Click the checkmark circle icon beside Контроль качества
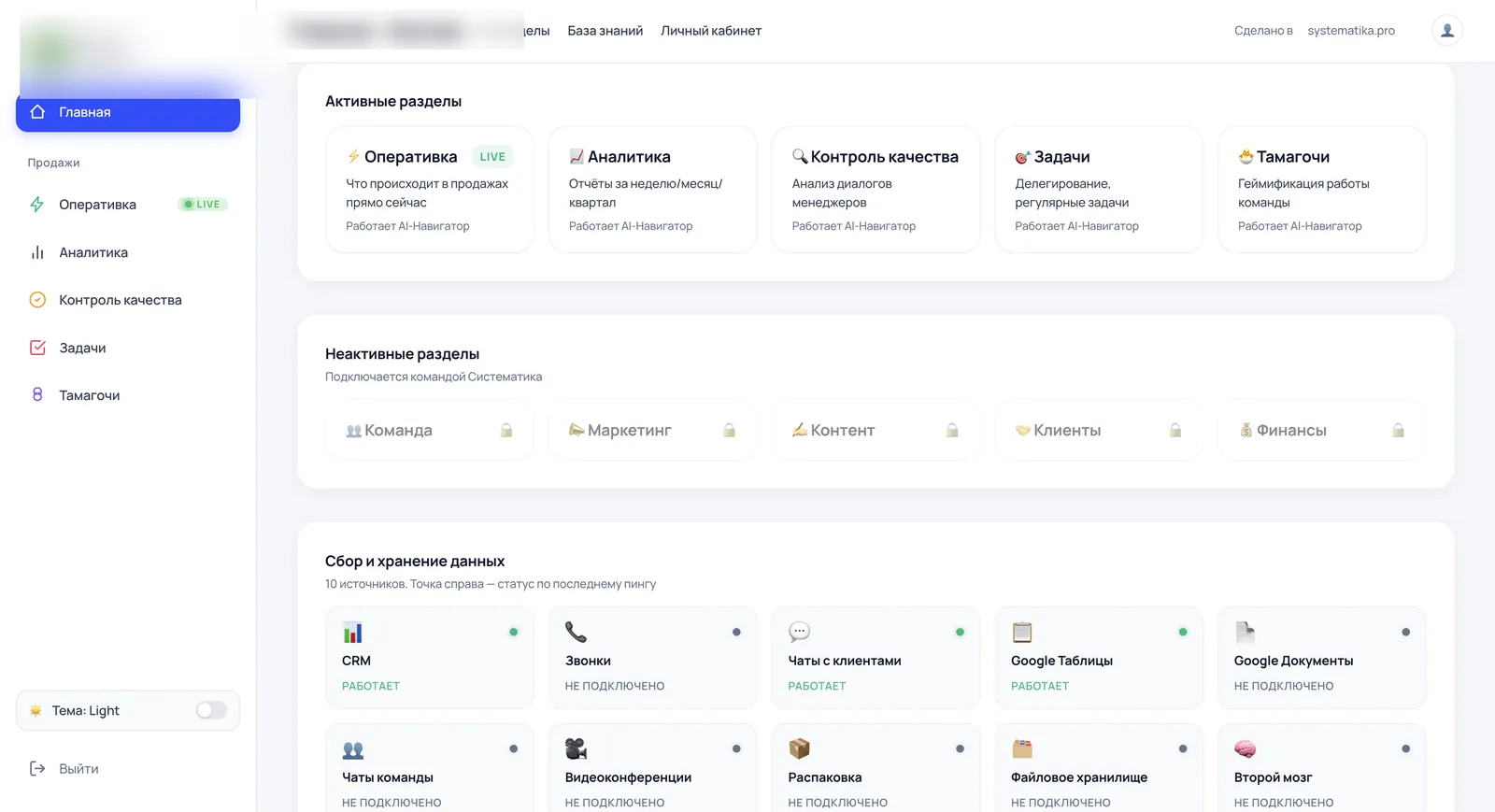 [37, 300]
